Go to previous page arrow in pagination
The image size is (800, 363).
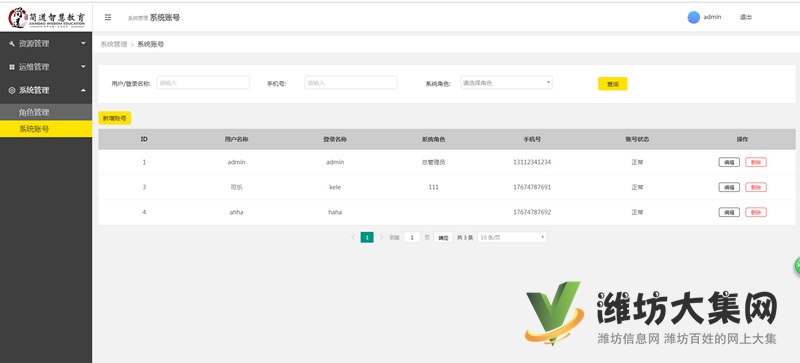click(x=353, y=237)
